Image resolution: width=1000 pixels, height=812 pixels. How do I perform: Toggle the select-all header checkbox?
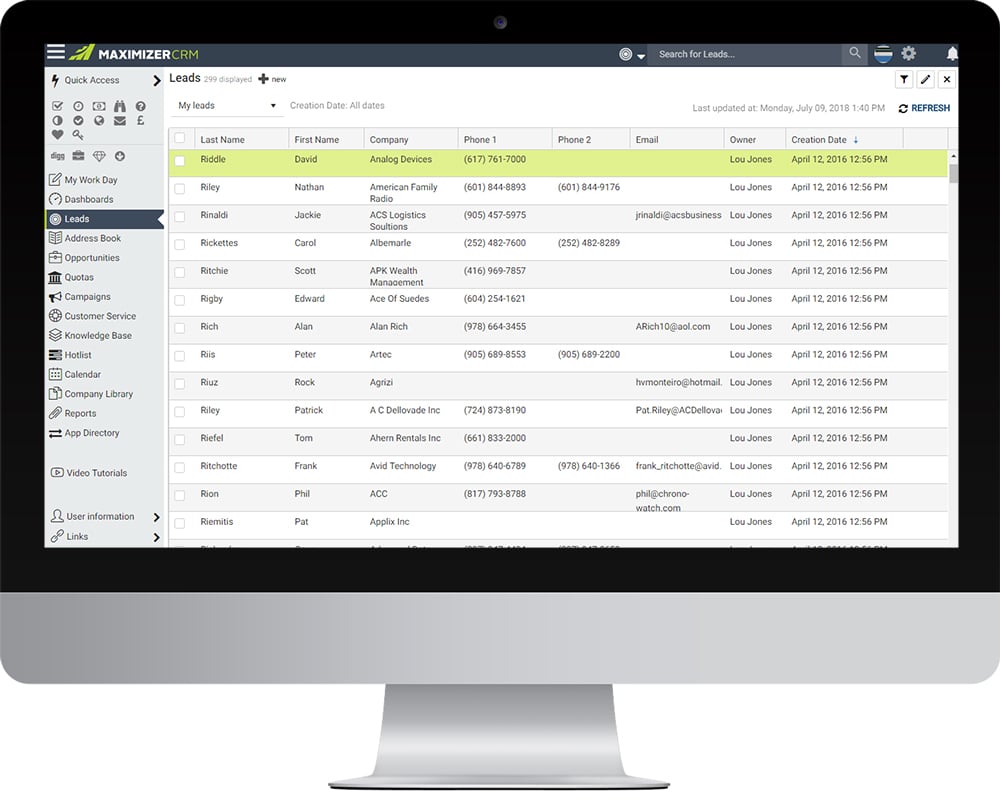coord(180,138)
